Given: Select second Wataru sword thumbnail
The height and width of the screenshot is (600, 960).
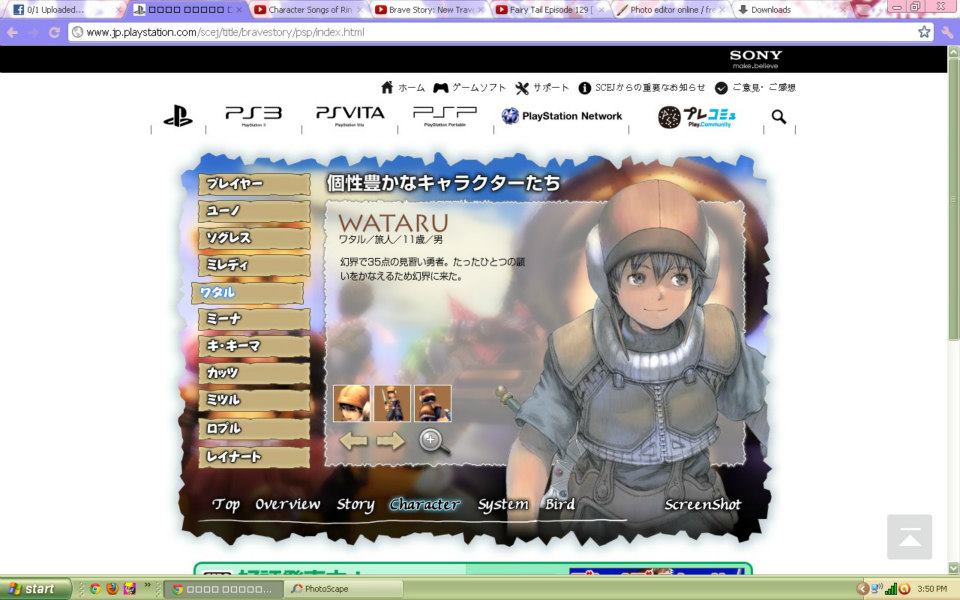Looking at the screenshot, I should tap(392, 403).
